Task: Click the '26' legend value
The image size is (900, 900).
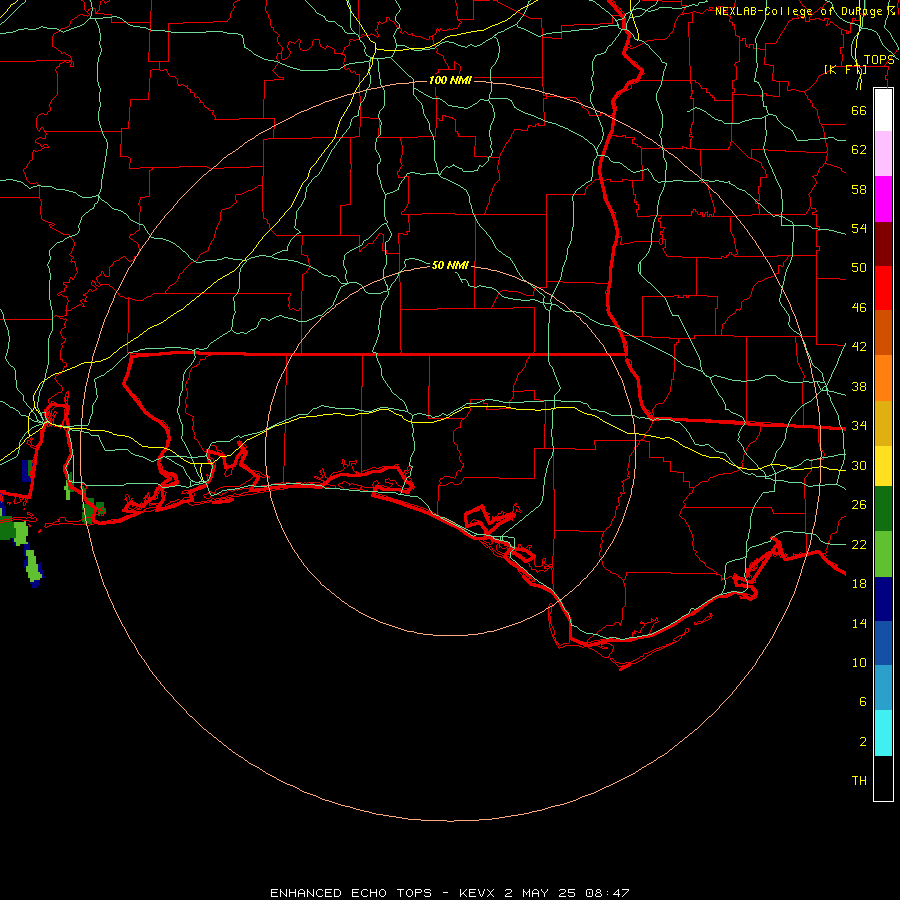Action: [859, 505]
